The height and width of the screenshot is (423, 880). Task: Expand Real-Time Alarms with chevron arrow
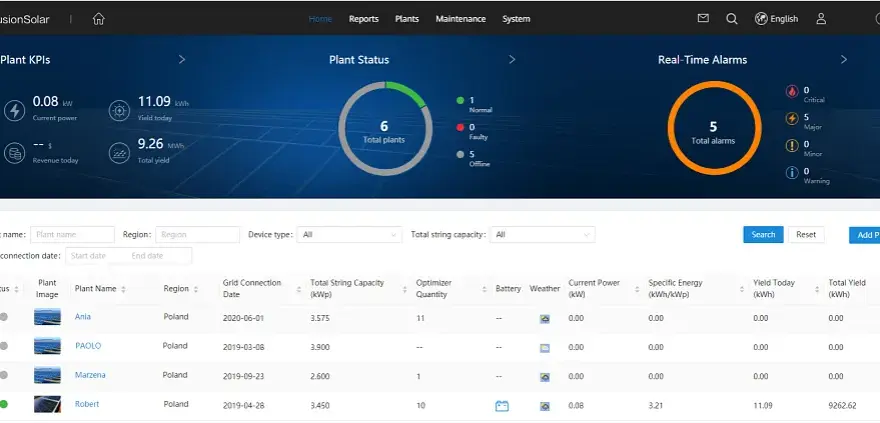[844, 59]
